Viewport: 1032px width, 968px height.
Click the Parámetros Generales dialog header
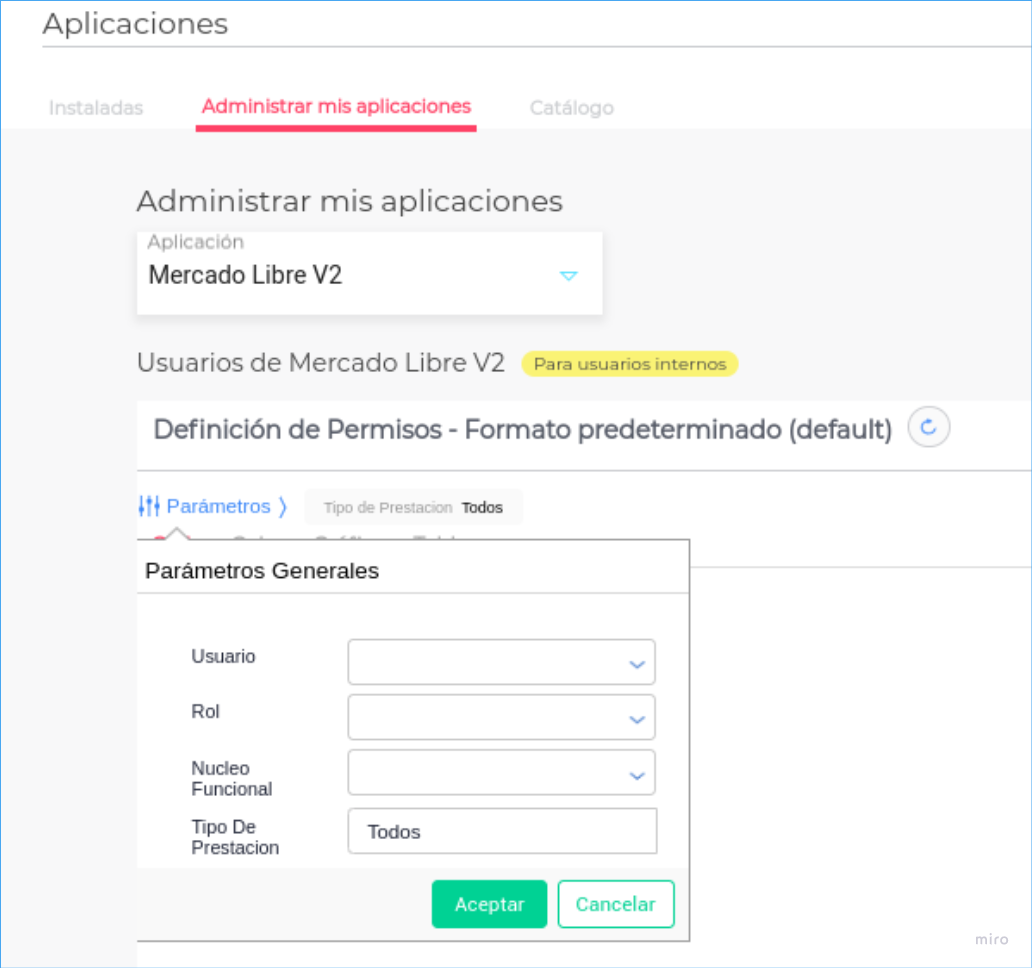click(262, 571)
